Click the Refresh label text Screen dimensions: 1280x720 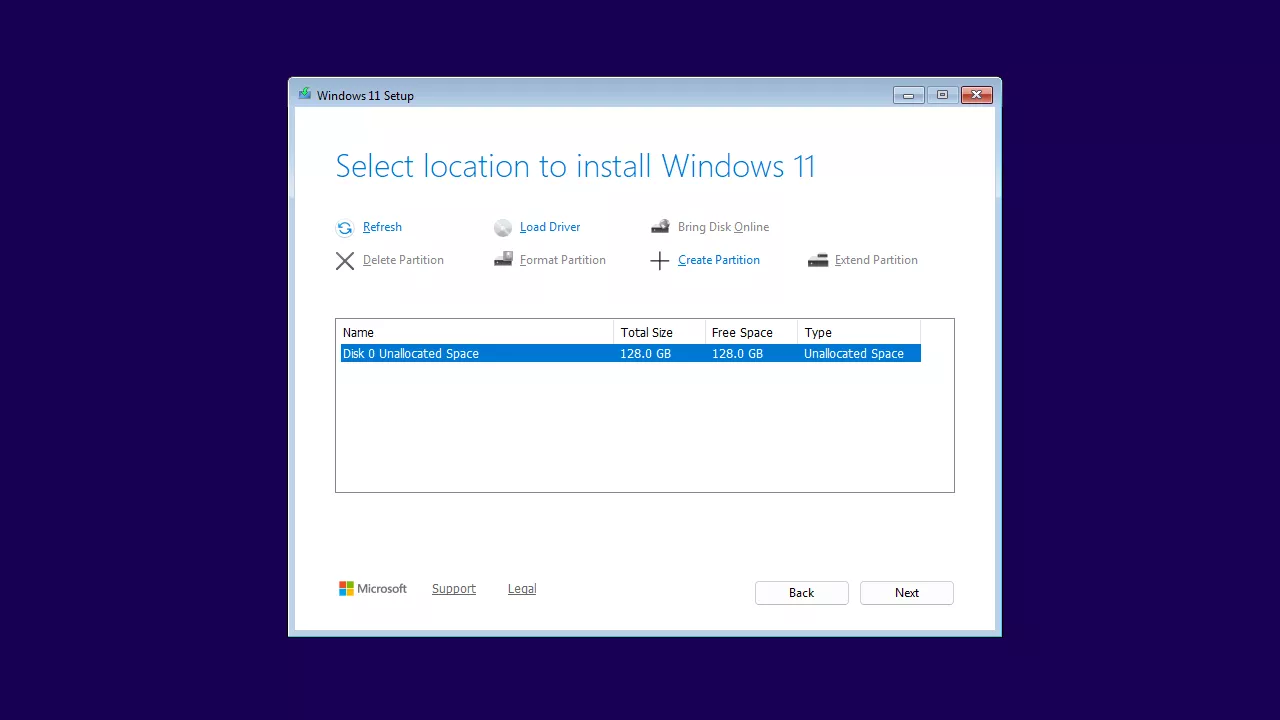click(382, 227)
